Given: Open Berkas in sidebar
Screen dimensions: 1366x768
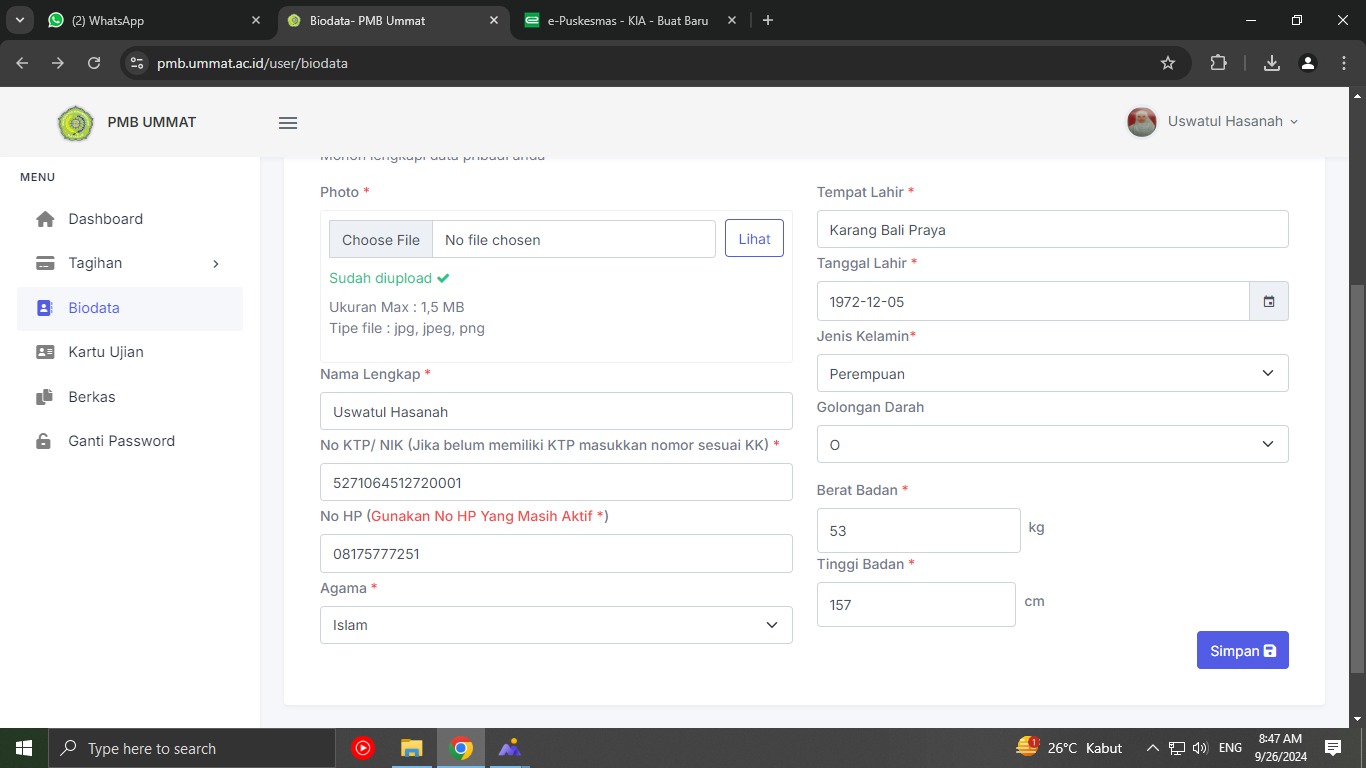Looking at the screenshot, I should point(91,397).
